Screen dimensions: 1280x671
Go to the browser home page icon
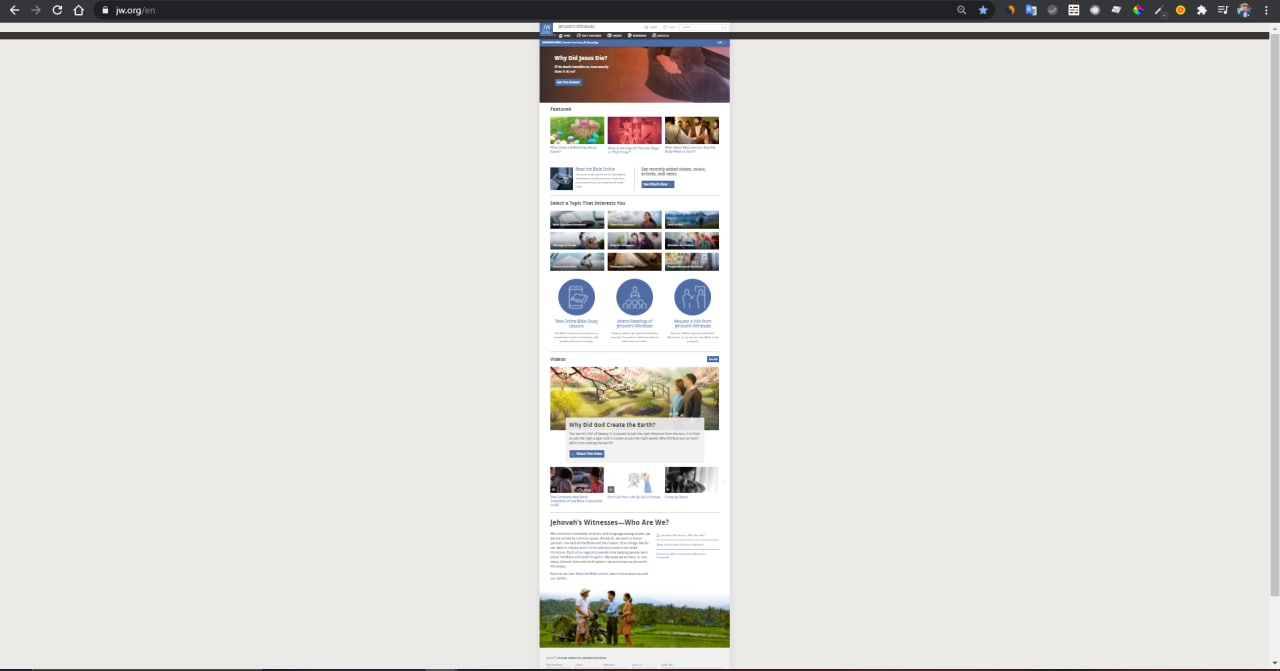click(x=79, y=10)
